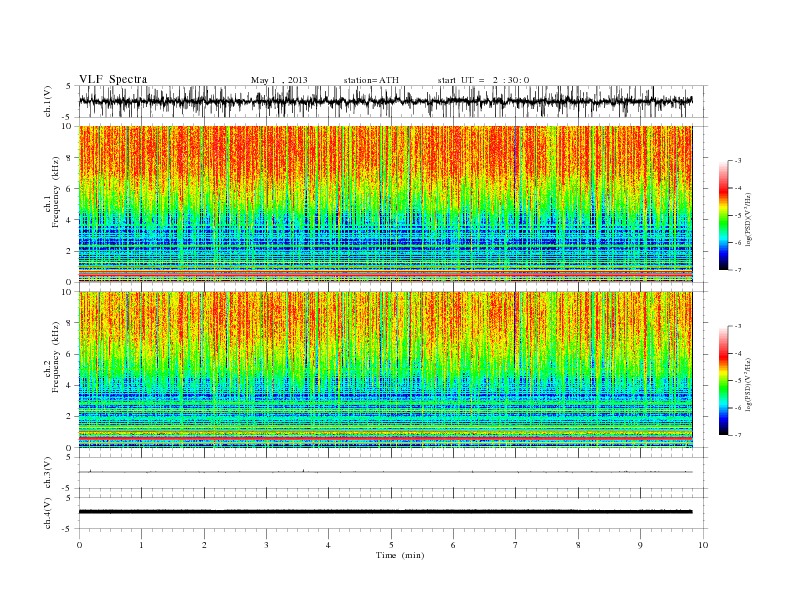Image resolution: width=792 pixels, height=612 pixels.
Task: Click the "-7" label on ch.1 color bar
Action: coord(737,270)
